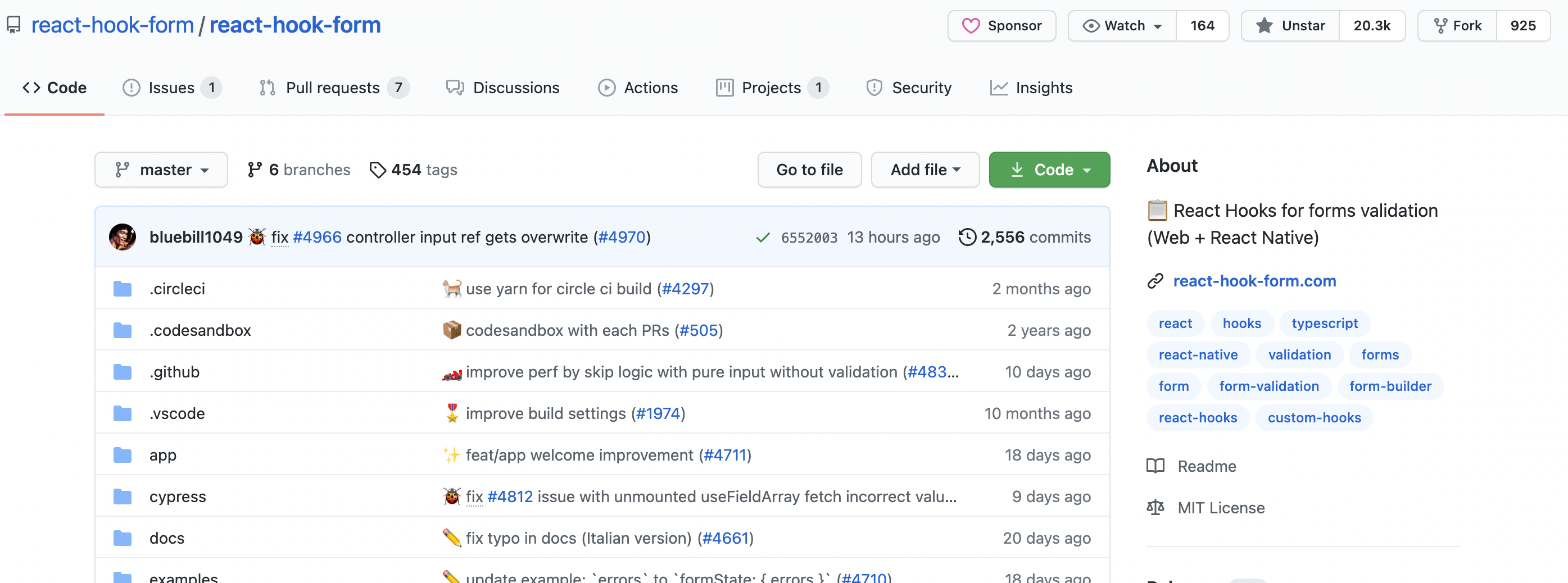
Task: Click the form-validation topic tag
Action: tap(1269, 386)
